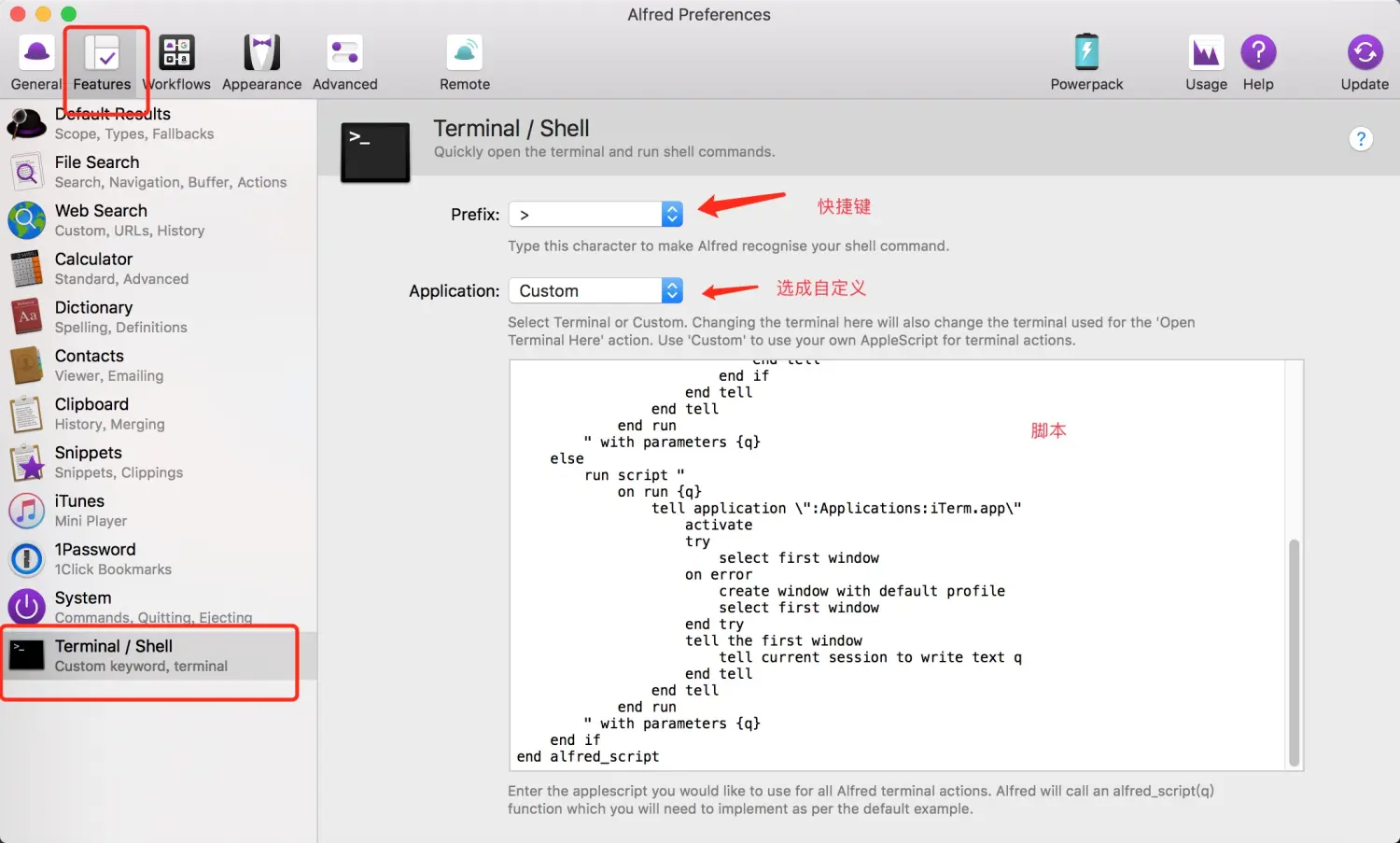
Task: Open Web Search feature row
Action: pyautogui.click(x=159, y=220)
